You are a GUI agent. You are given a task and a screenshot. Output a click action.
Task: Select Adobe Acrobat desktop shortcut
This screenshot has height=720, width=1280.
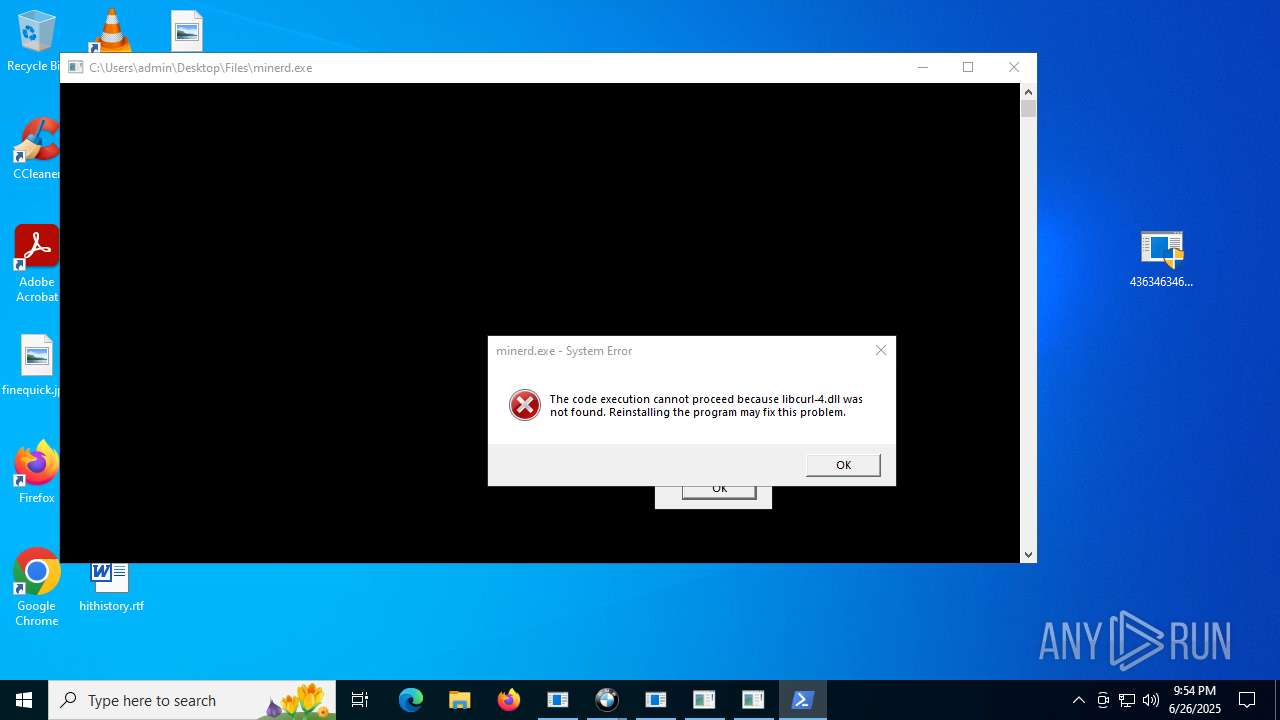[36, 263]
